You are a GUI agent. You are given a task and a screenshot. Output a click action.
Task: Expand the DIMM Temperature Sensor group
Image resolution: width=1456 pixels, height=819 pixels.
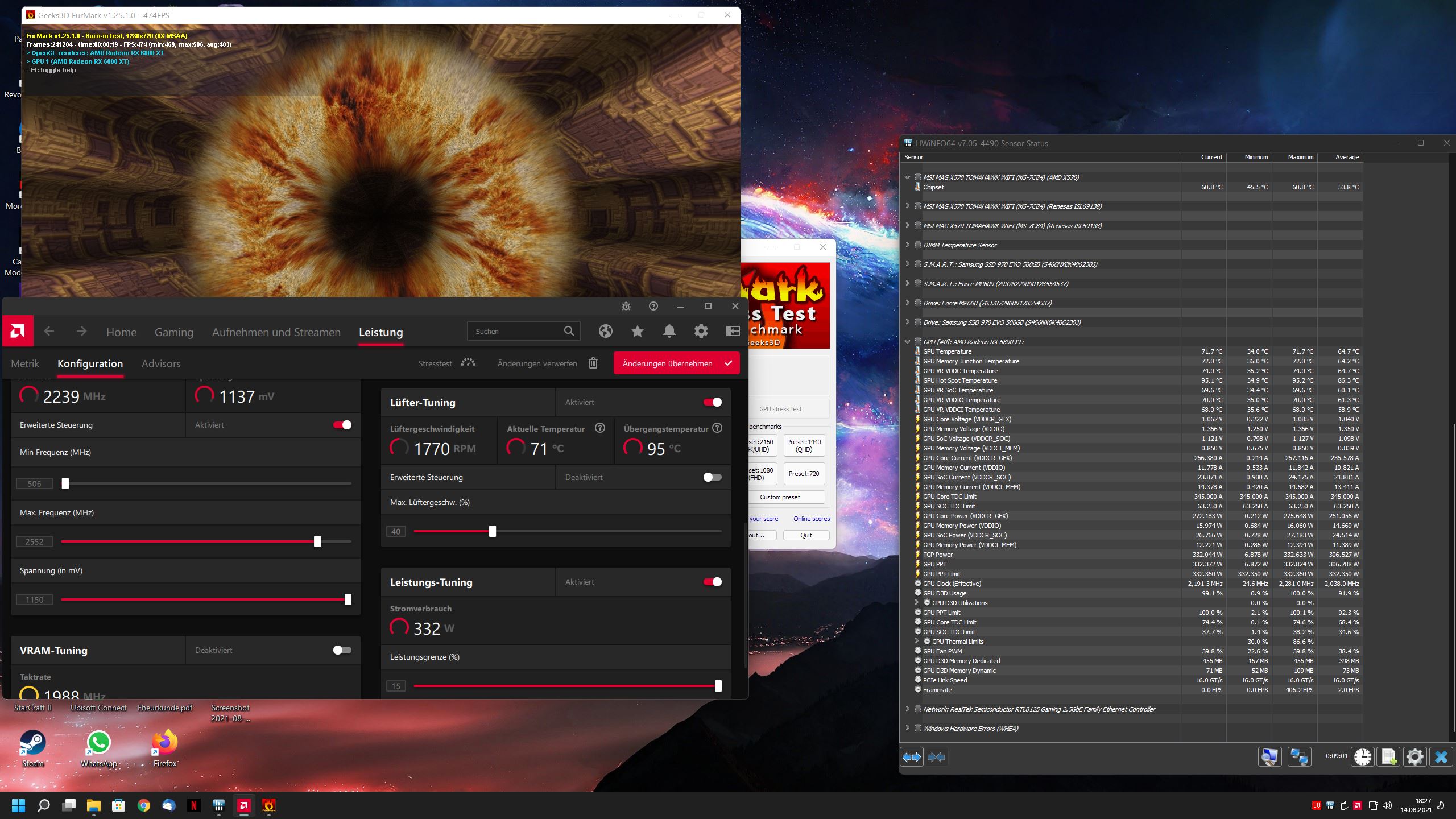tap(907, 245)
